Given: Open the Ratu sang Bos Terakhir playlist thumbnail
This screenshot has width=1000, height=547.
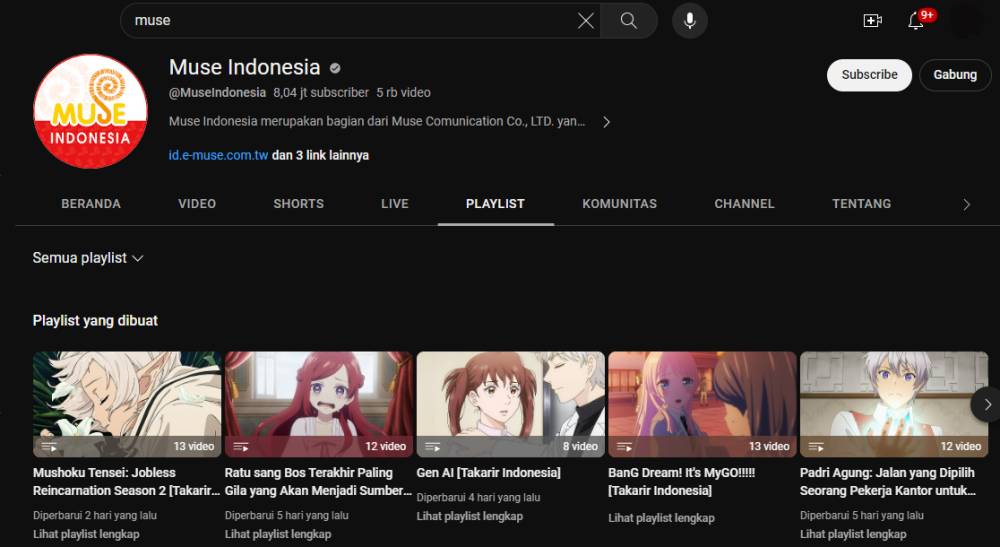Looking at the screenshot, I should 319,404.
